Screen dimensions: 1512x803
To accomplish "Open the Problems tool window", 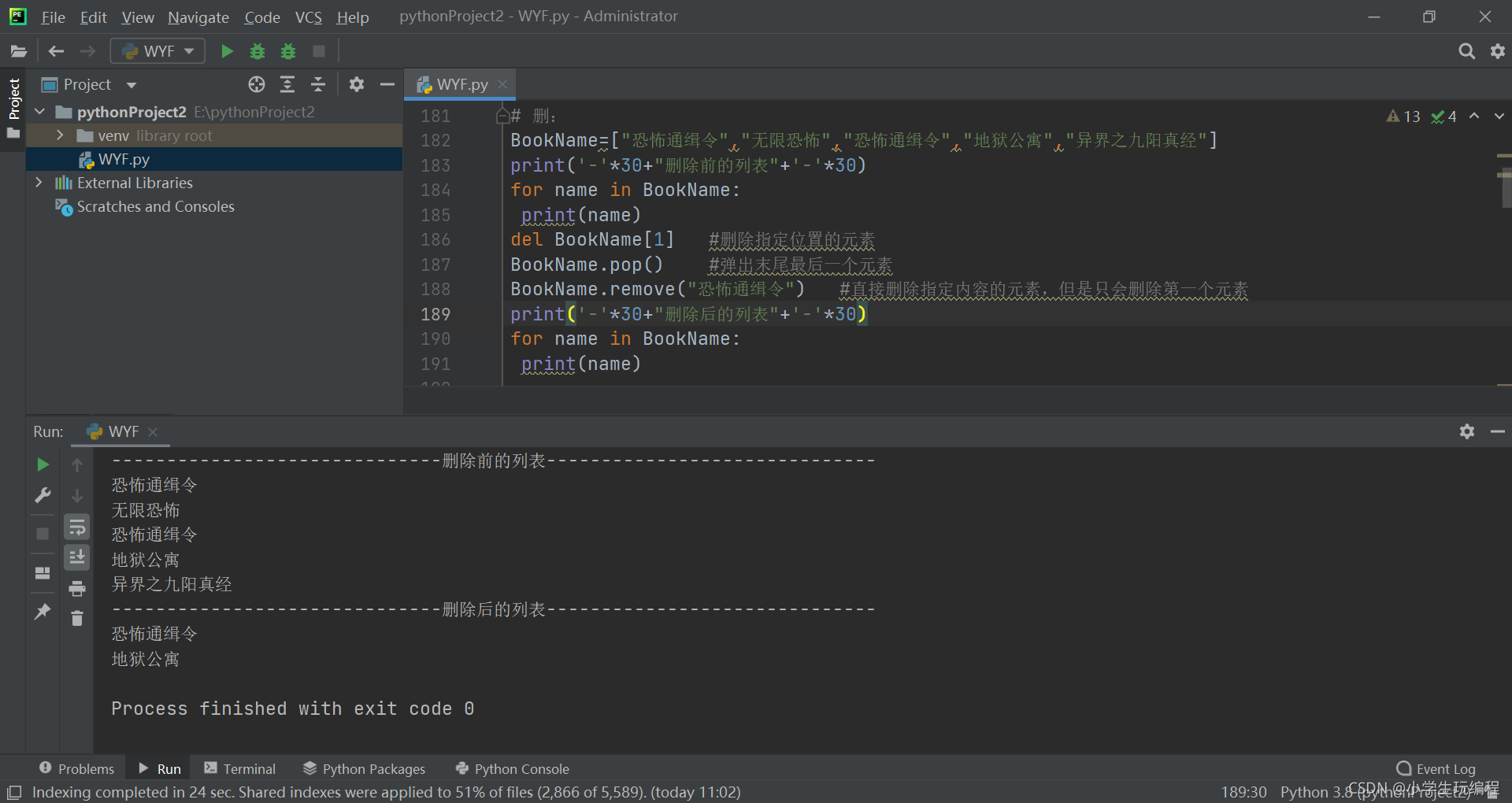I will 76,768.
